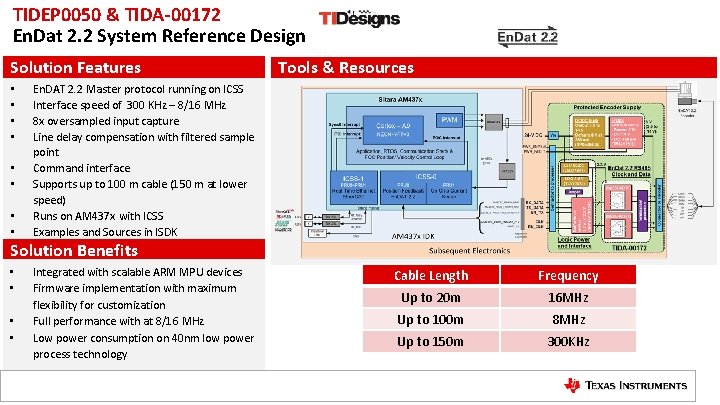Click the "16MHz" table cell

(568, 298)
